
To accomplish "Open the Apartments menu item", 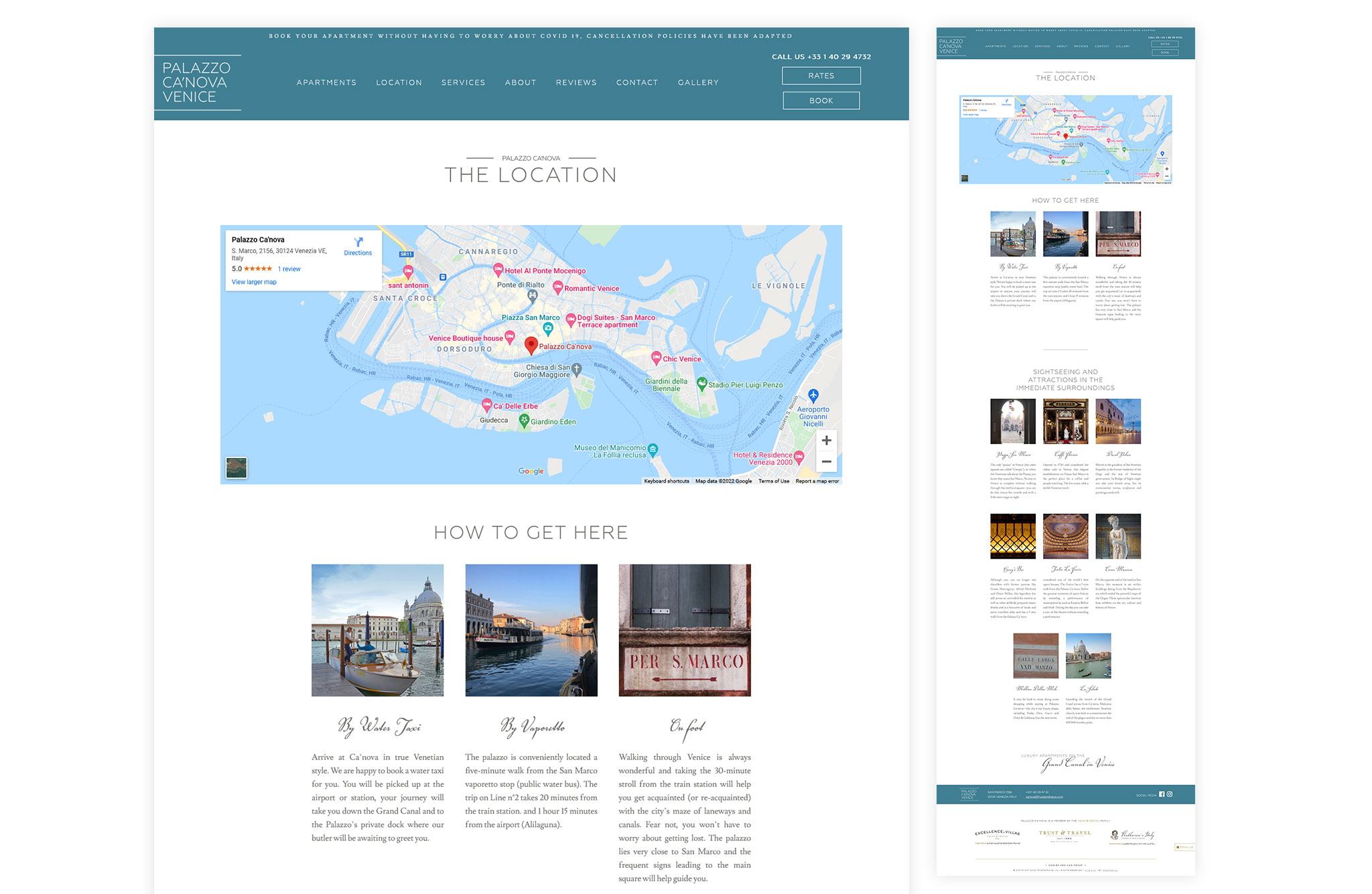I will tap(326, 82).
